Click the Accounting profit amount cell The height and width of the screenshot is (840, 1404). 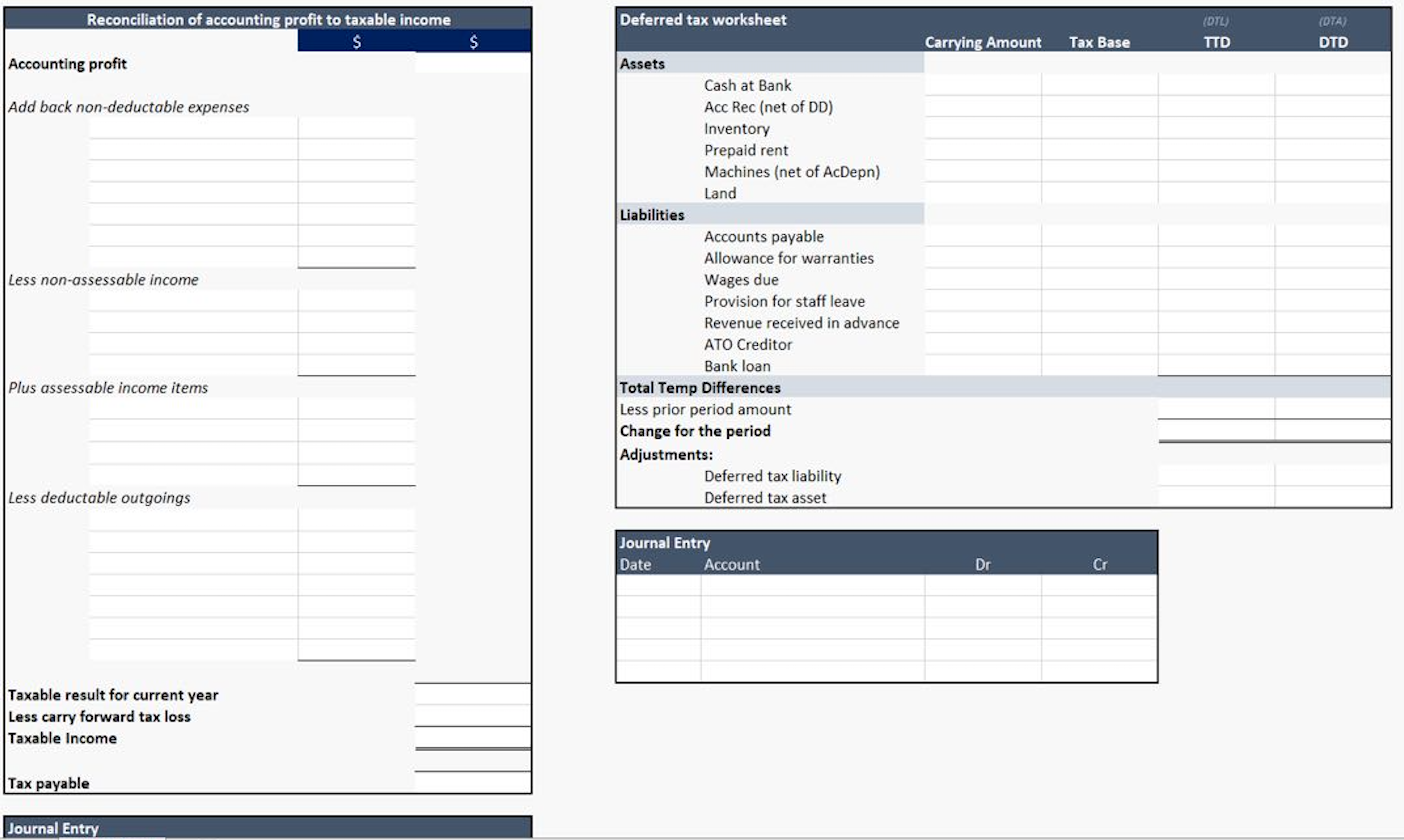(473, 64)
